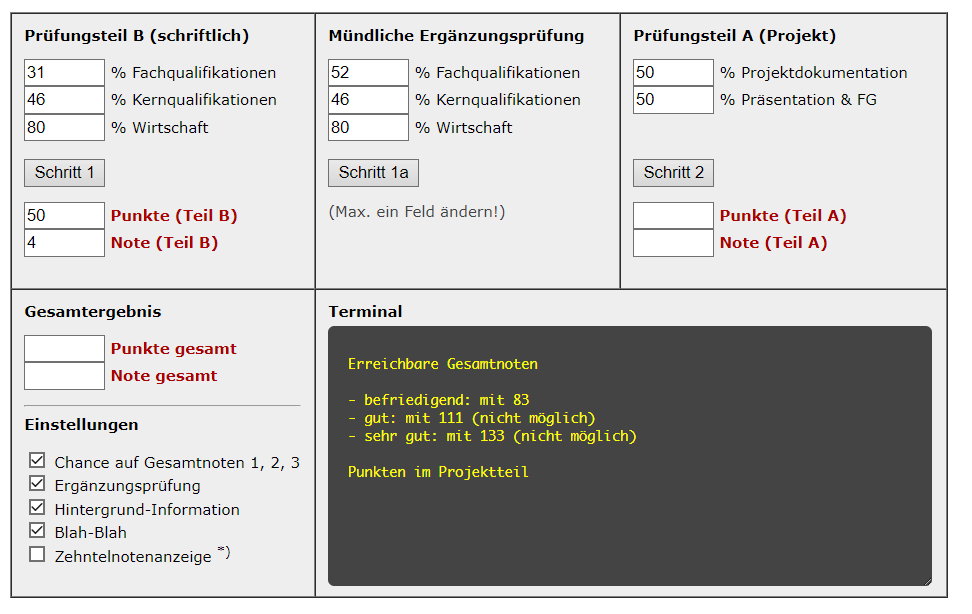Click the Schritt 1 button
972x614 pixels.
64,173
